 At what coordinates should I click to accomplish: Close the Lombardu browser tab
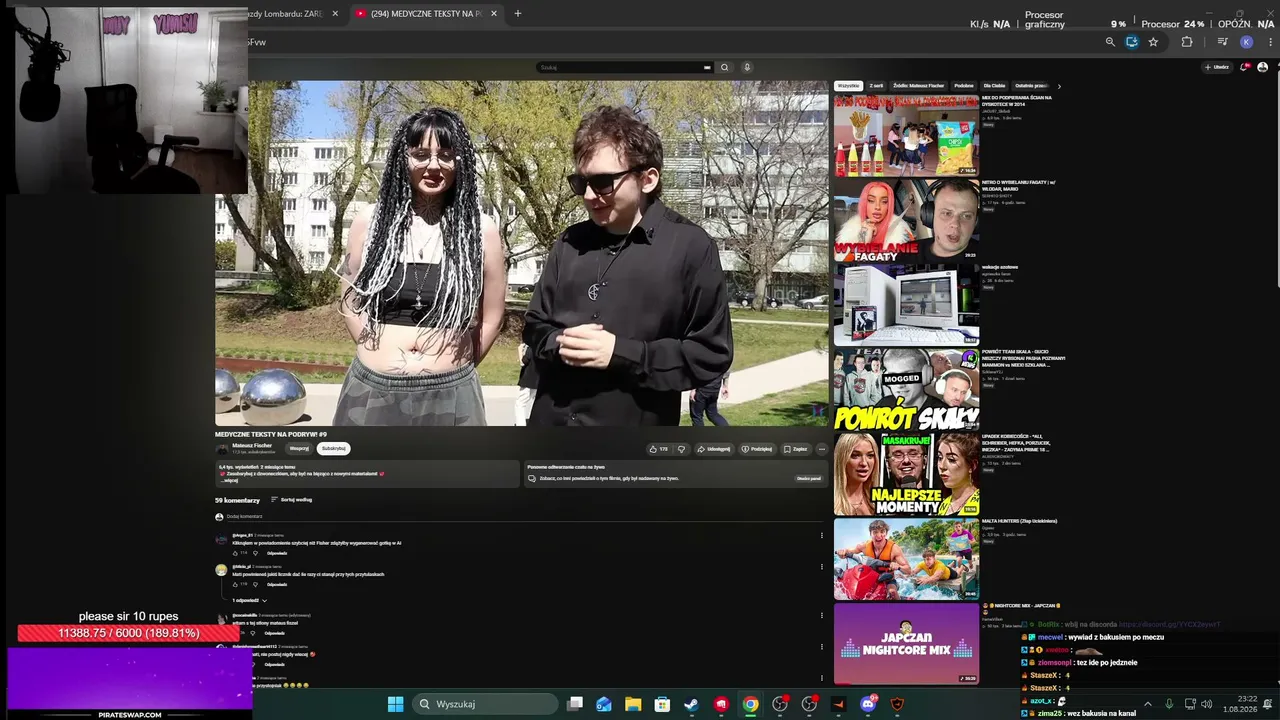pos(335,14)
